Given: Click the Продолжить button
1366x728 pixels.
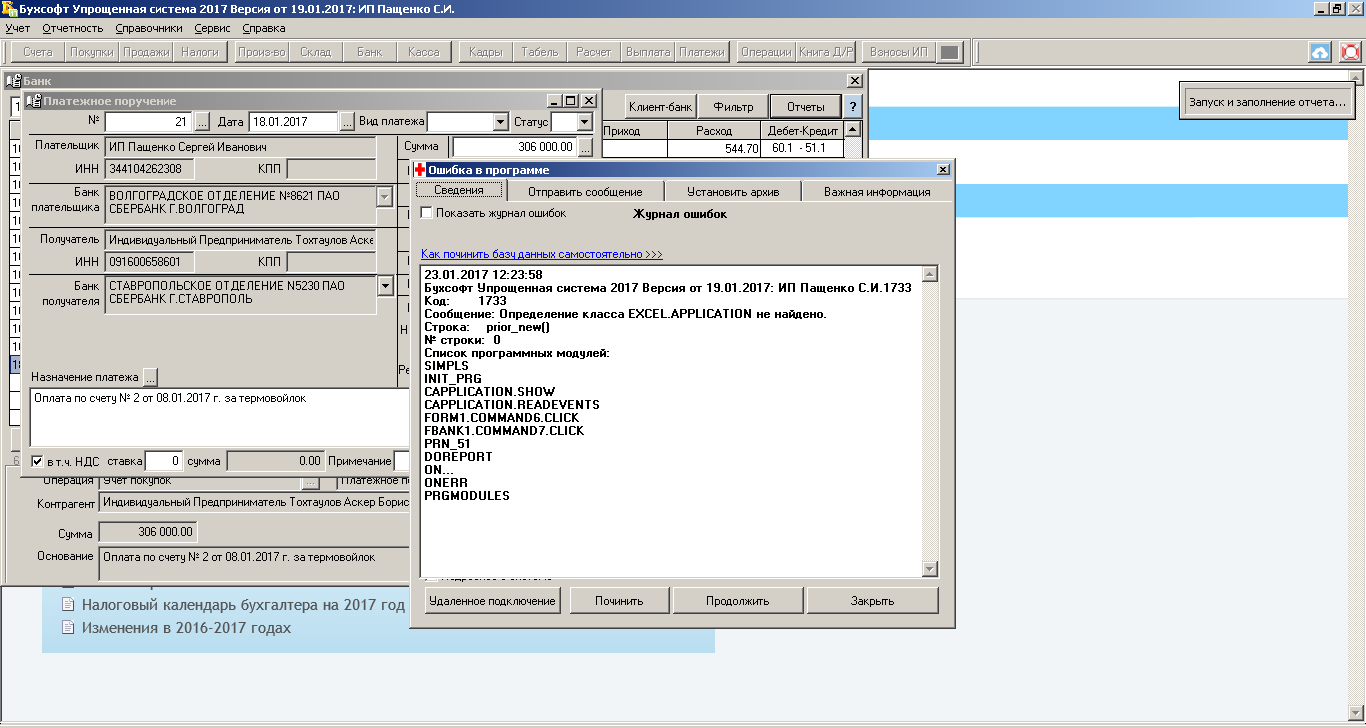Looking at the screenshot, I should coord(737,601).
